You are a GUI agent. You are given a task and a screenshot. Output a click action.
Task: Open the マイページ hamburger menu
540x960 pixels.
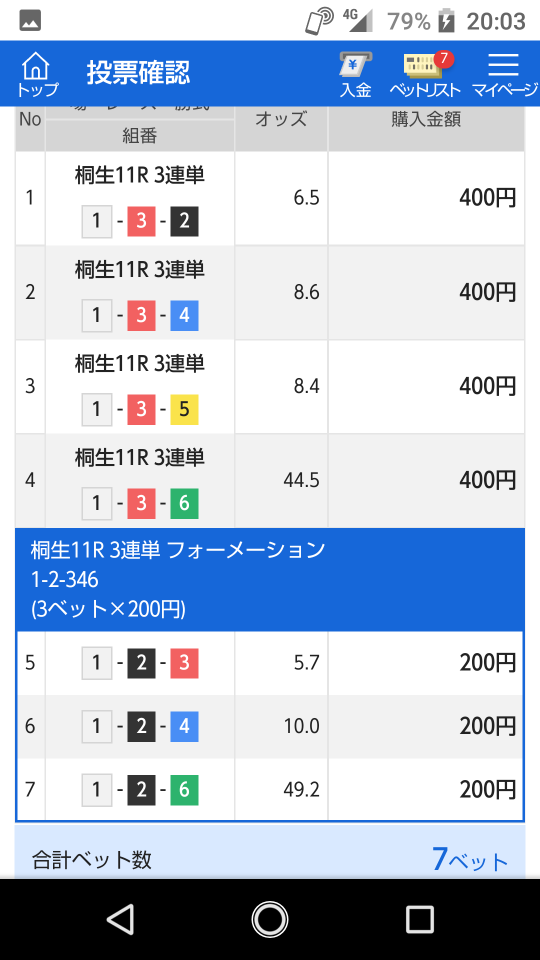[505, 75]
